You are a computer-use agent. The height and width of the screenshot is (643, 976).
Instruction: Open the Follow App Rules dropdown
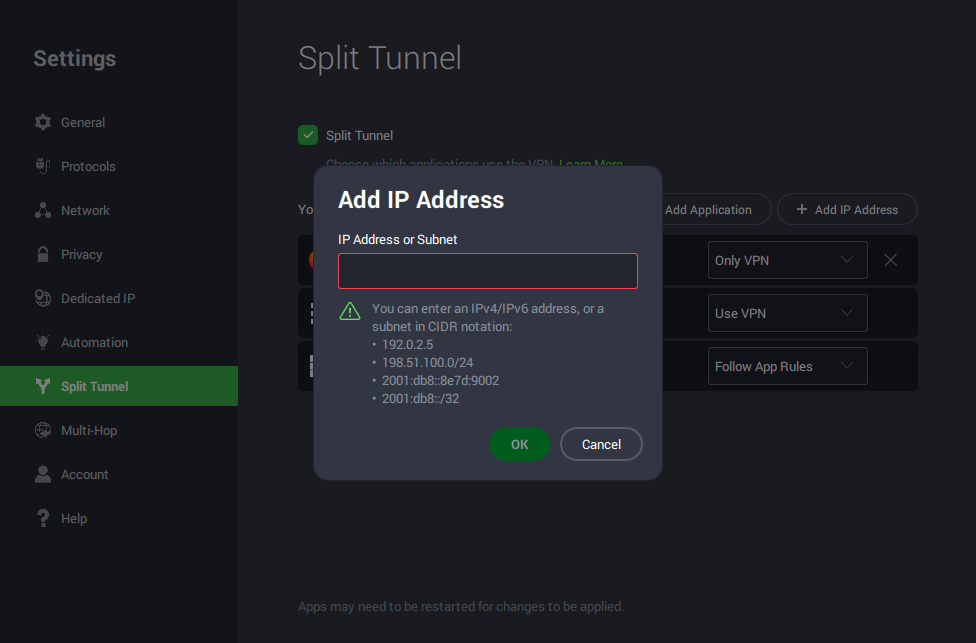(x=787, y=366)
